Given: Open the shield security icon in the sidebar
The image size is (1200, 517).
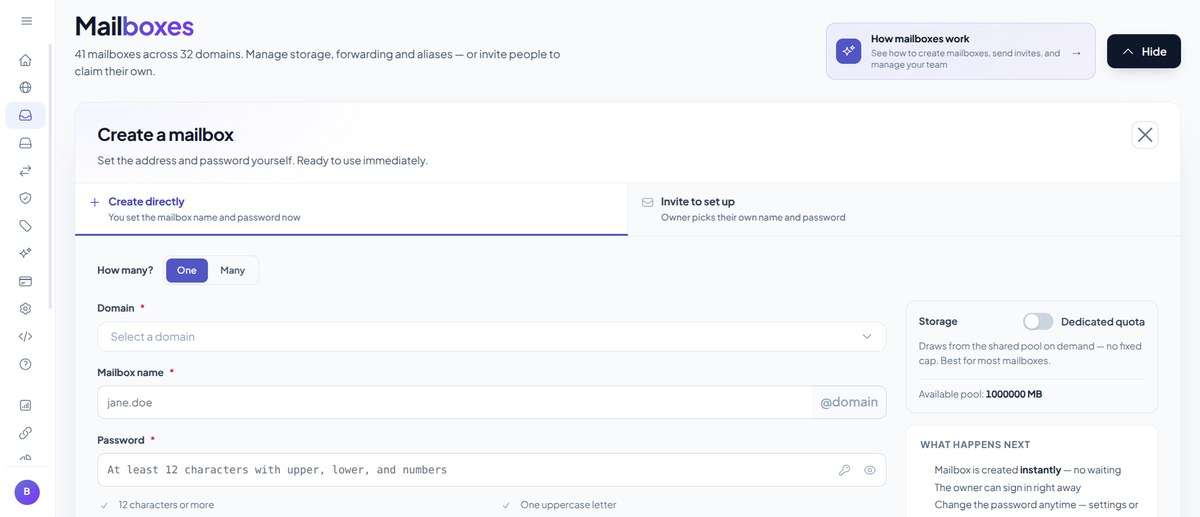Looking at the screenshot, I should [26, 198].
